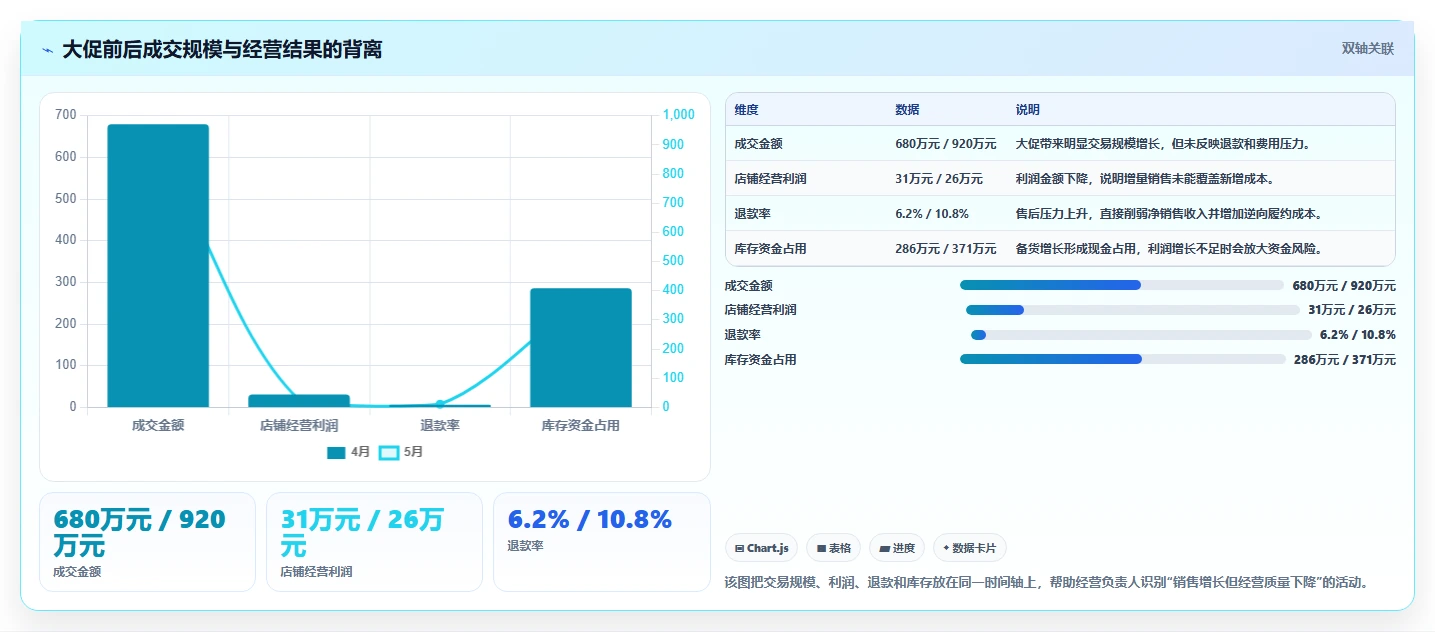Select the 退款率 row in the table

coord(1060,213)
